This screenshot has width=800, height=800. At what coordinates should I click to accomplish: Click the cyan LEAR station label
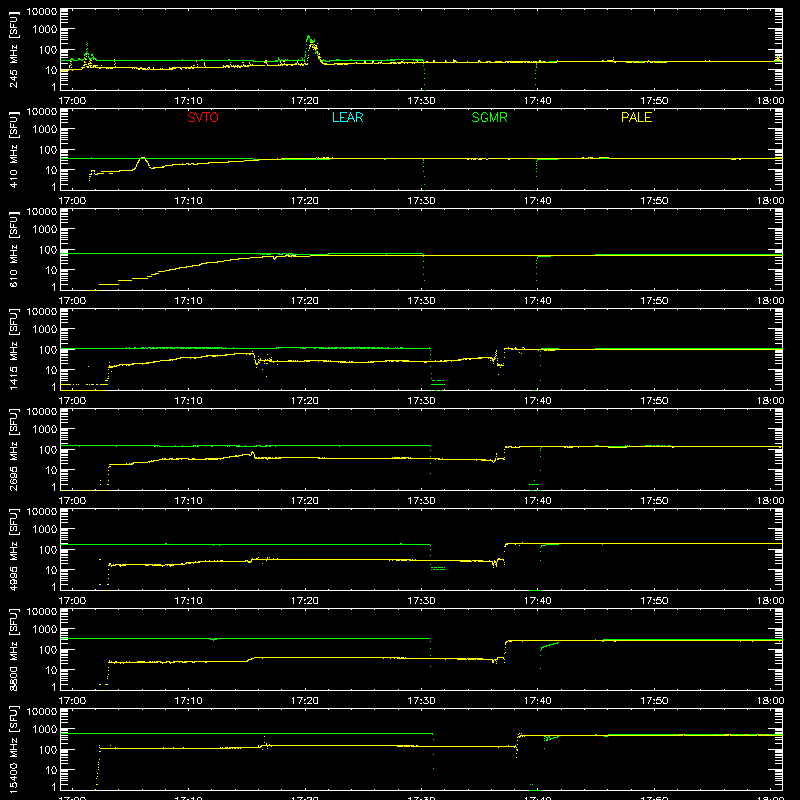(x=347, y=117)
